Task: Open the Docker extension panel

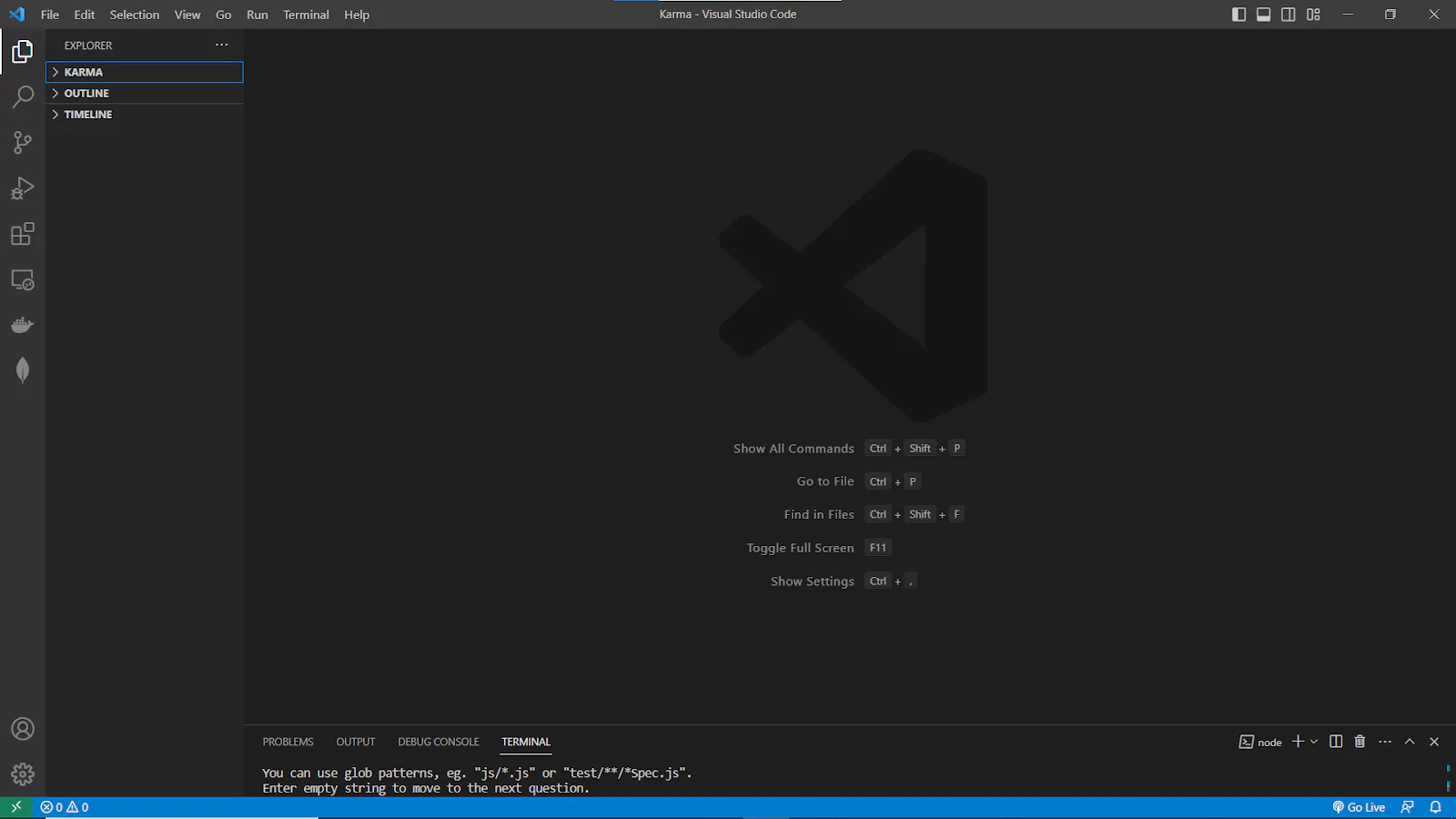Action: (x=23, y=324)
